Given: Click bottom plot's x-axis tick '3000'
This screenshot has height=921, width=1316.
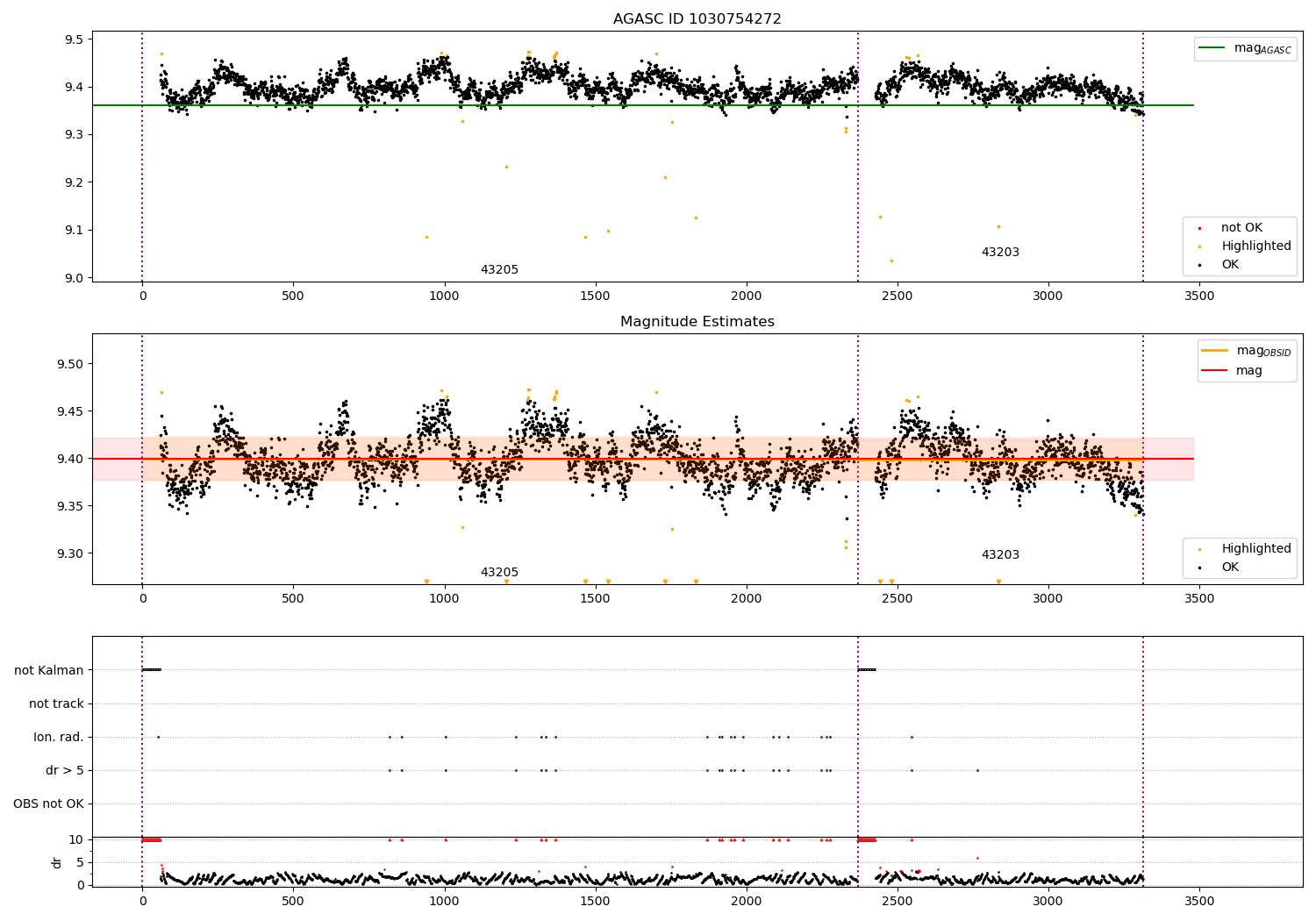Looking at the screenshot, I should pos(1048,901).
